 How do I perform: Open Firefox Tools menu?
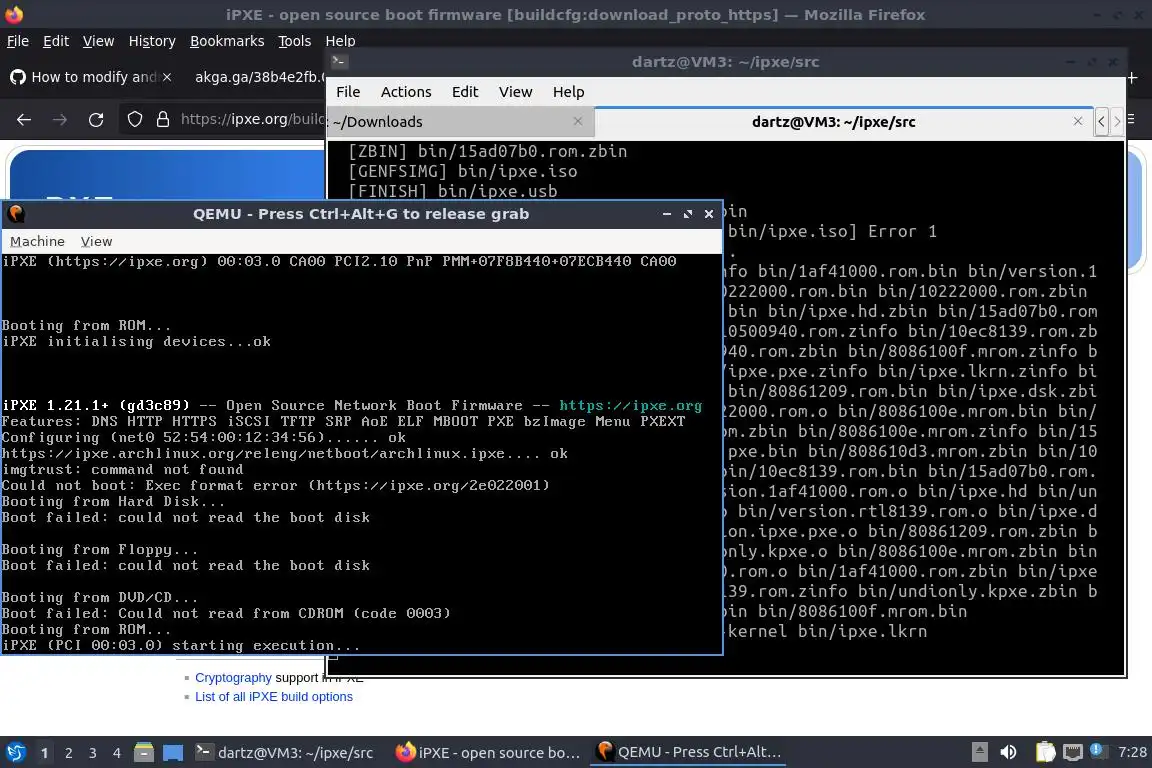[295, 41]
